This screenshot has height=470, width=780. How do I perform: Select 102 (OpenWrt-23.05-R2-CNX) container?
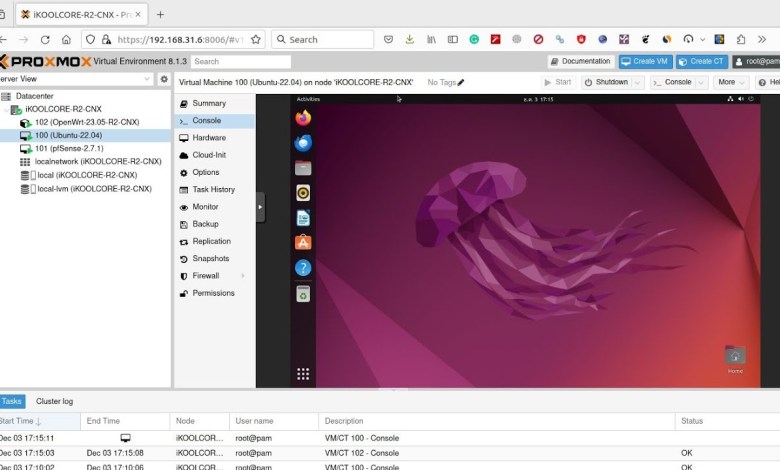pyautogui.click(x=87, y=122)
